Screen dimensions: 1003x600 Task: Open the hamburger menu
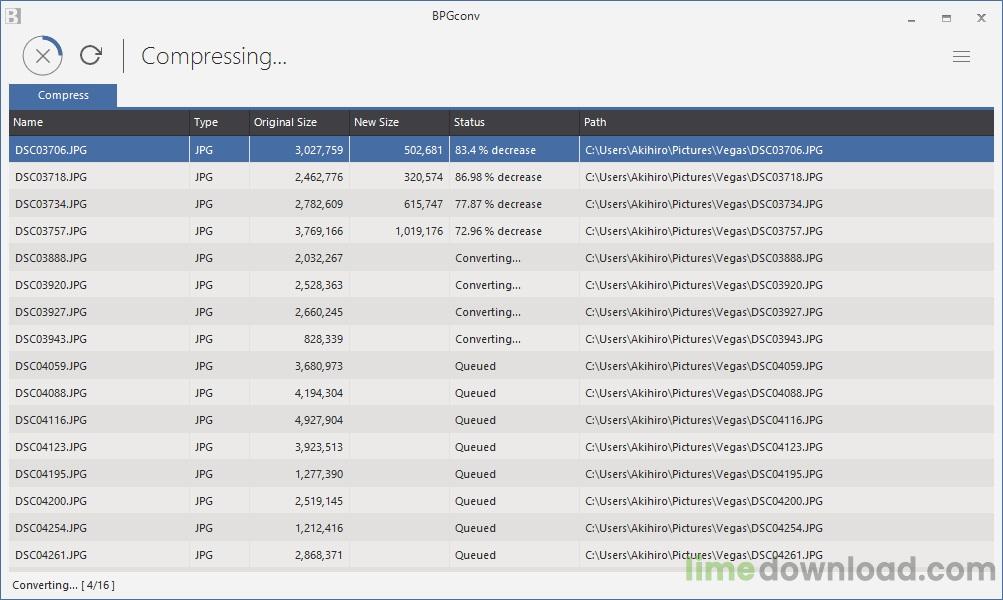click(x=961, y=57)
